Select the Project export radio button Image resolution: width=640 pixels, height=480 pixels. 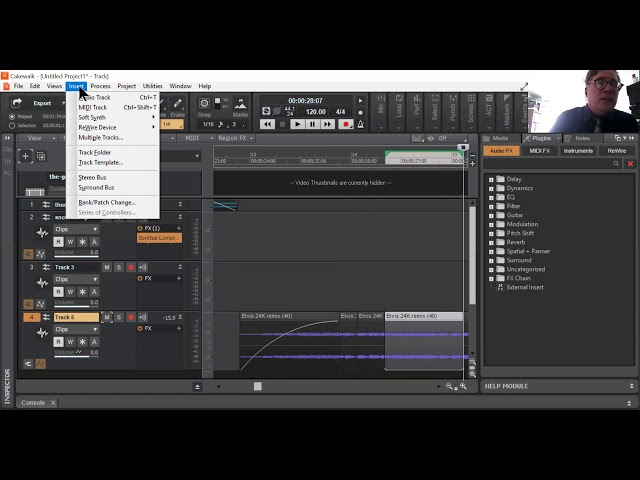coord(12,116)
